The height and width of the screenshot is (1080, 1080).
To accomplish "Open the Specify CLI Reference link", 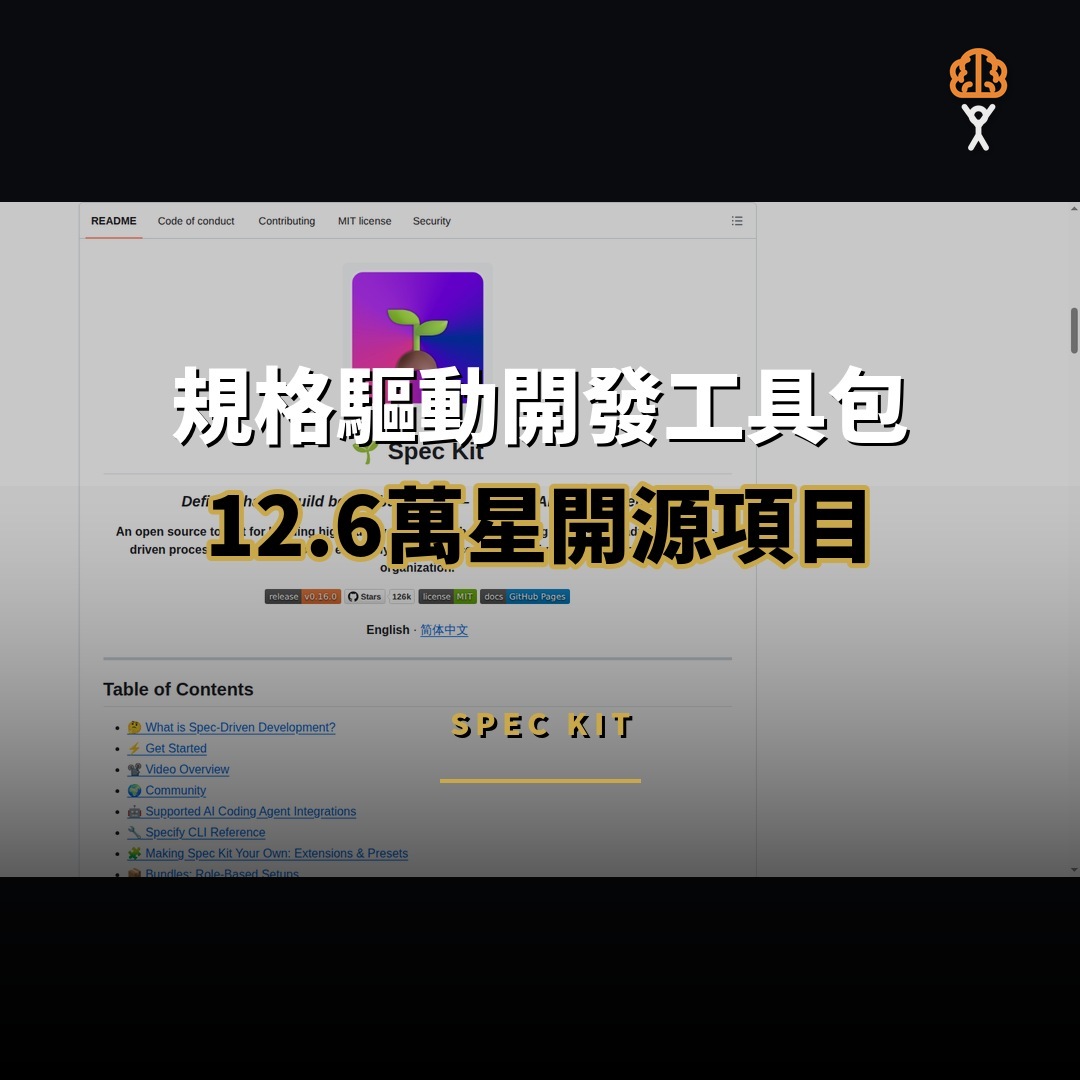I will click(x=196, y=832).
